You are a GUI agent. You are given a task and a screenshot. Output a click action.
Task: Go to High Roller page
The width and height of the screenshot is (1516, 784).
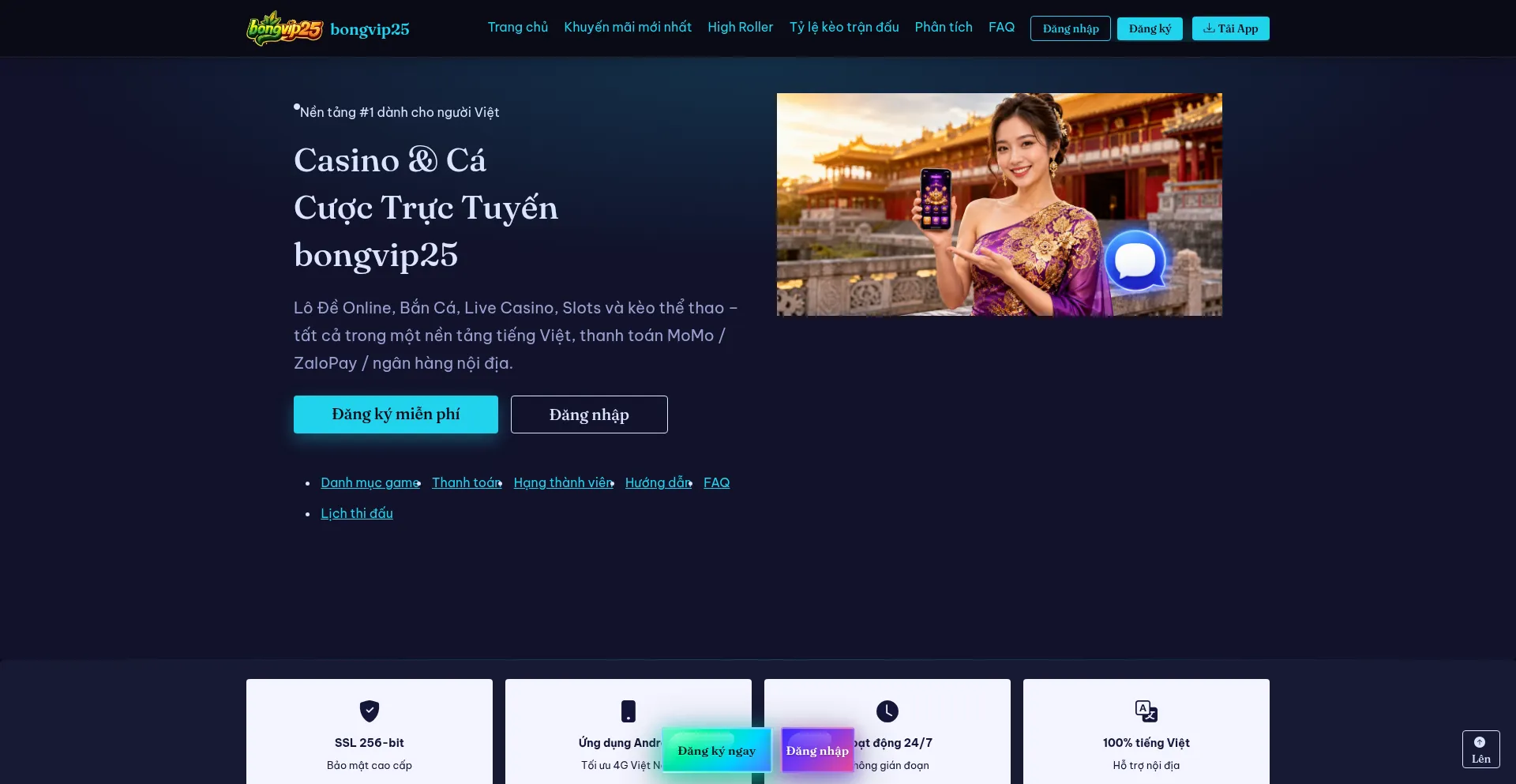point(740,27)
